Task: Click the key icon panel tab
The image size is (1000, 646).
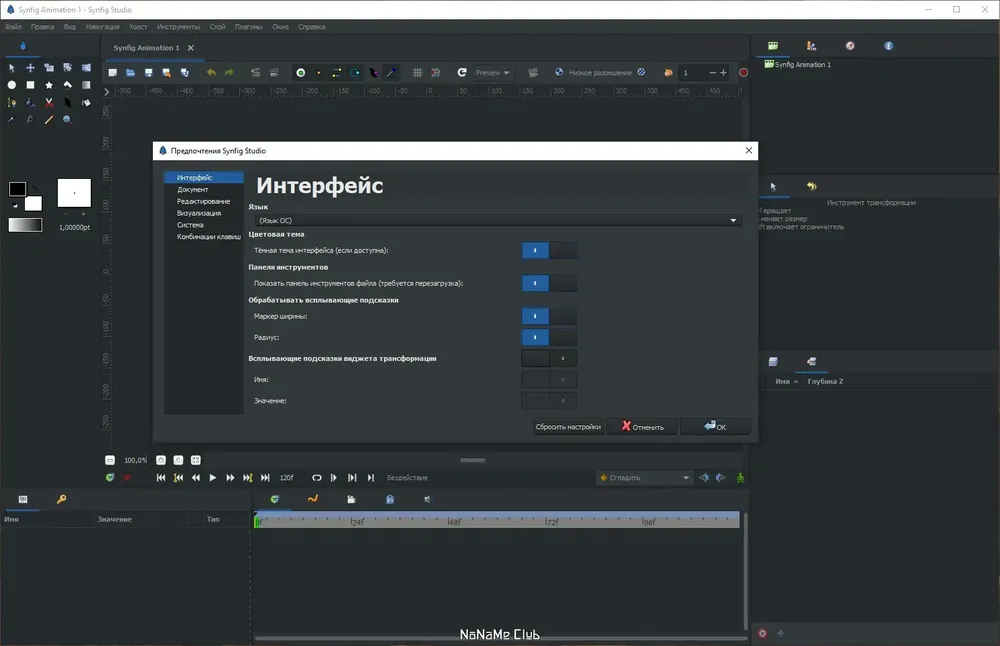Action: point(61,499)
